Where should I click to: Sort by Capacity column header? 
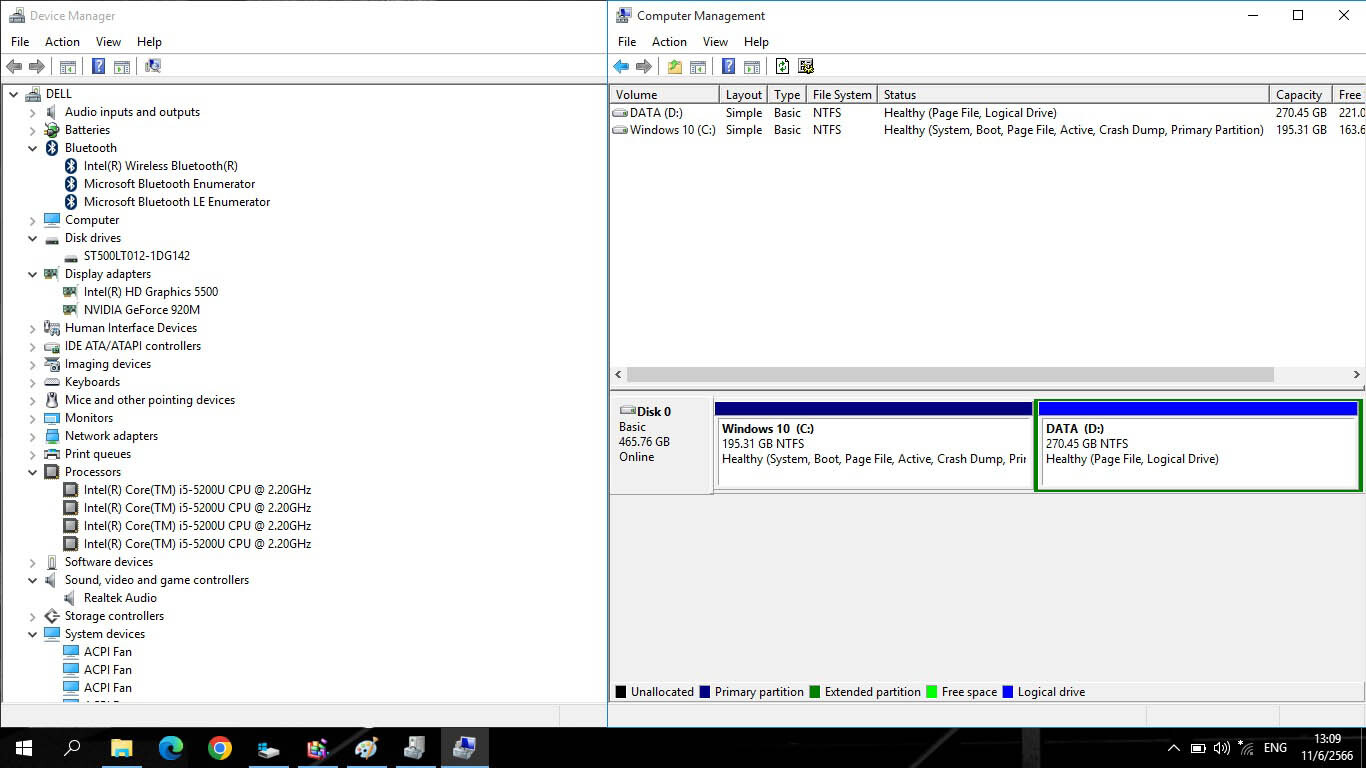(1299, 95)
